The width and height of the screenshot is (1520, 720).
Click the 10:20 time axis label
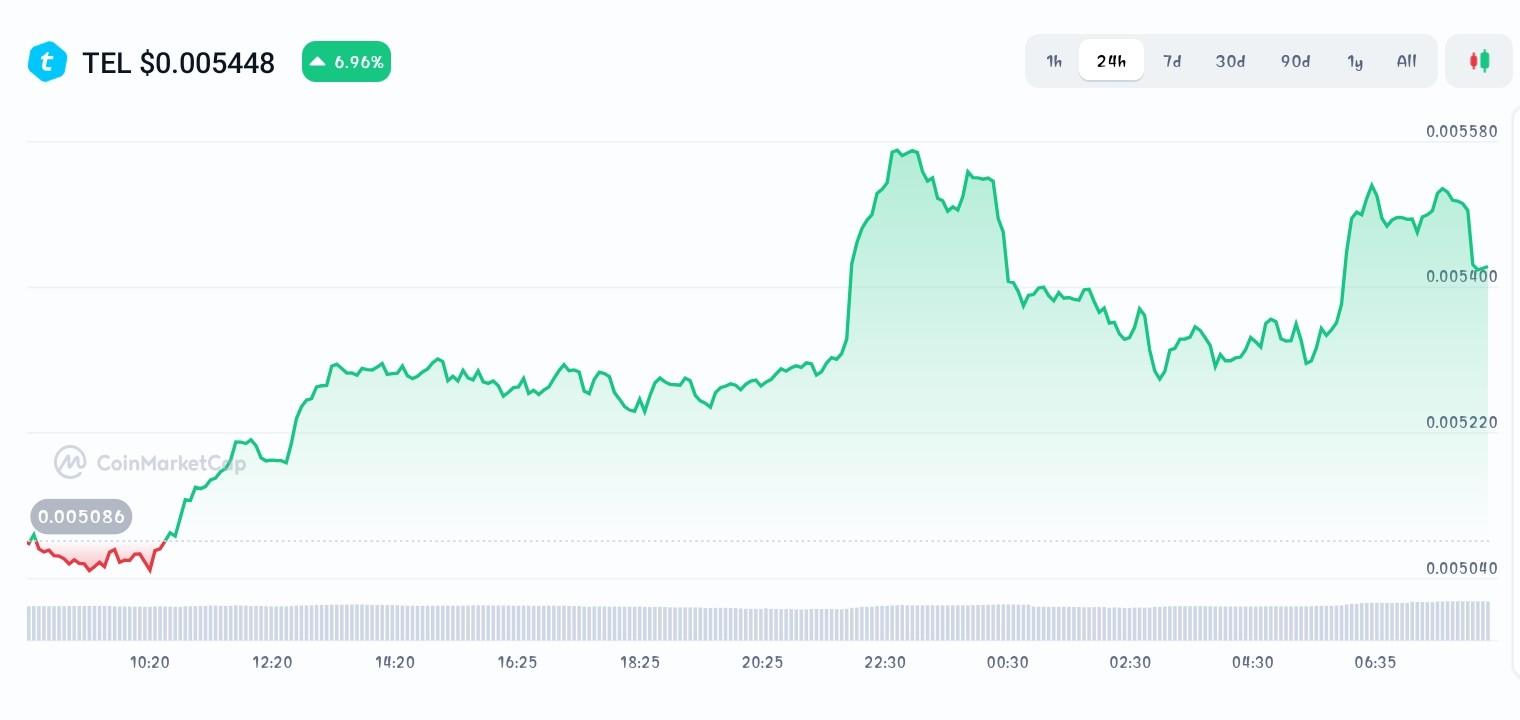(x=150, y=662)
